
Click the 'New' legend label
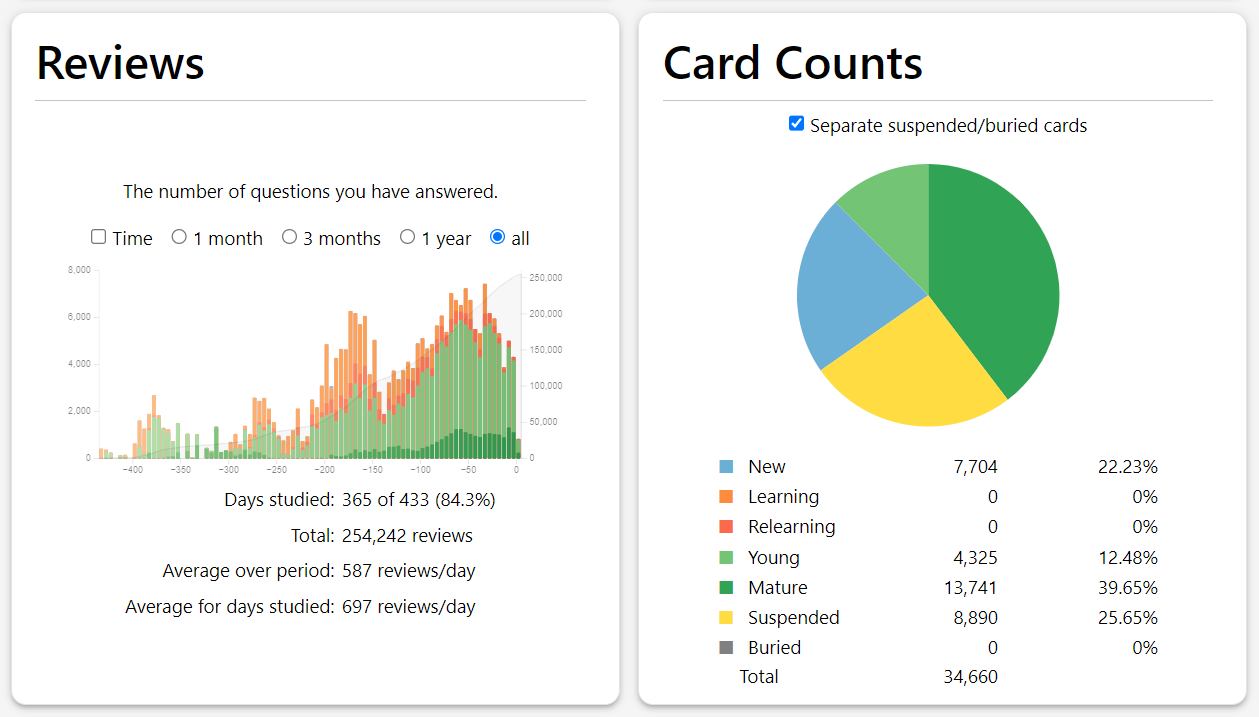pyautogui.click(x=767, y=467)
